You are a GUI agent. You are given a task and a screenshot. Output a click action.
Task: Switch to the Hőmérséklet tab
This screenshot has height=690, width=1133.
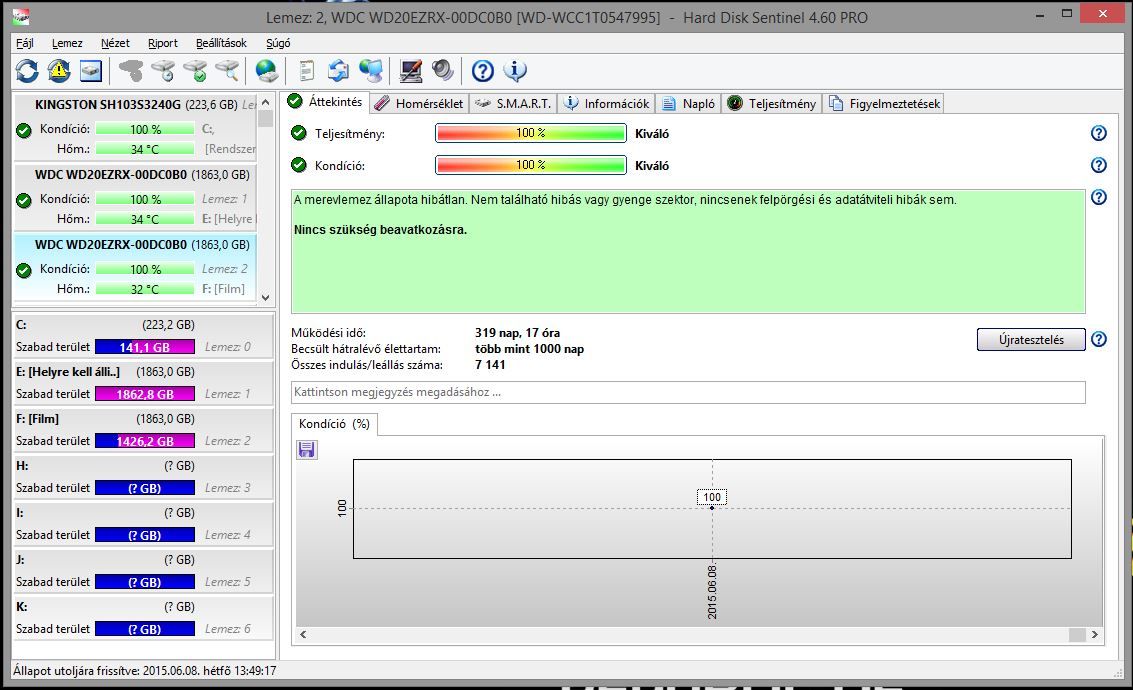(x=419, y=103)
